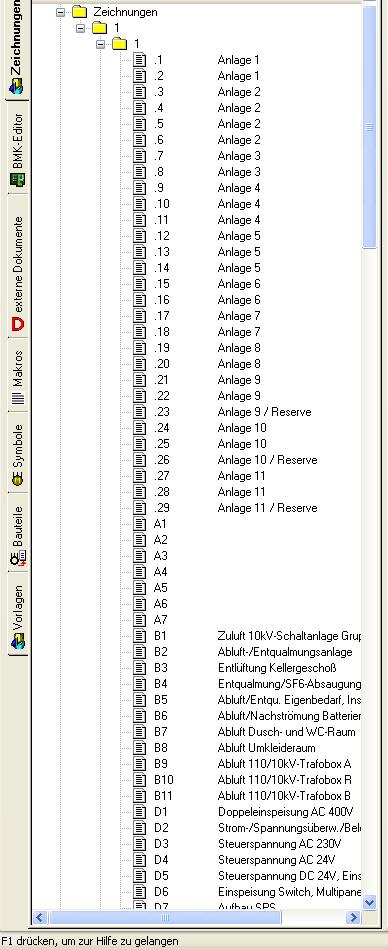Image resolution: width=388 pixels, height=949 pixels.
Task: Click the horizontal scrollbar left arrow
Action: pyautogui.click(x=40, y=918)
